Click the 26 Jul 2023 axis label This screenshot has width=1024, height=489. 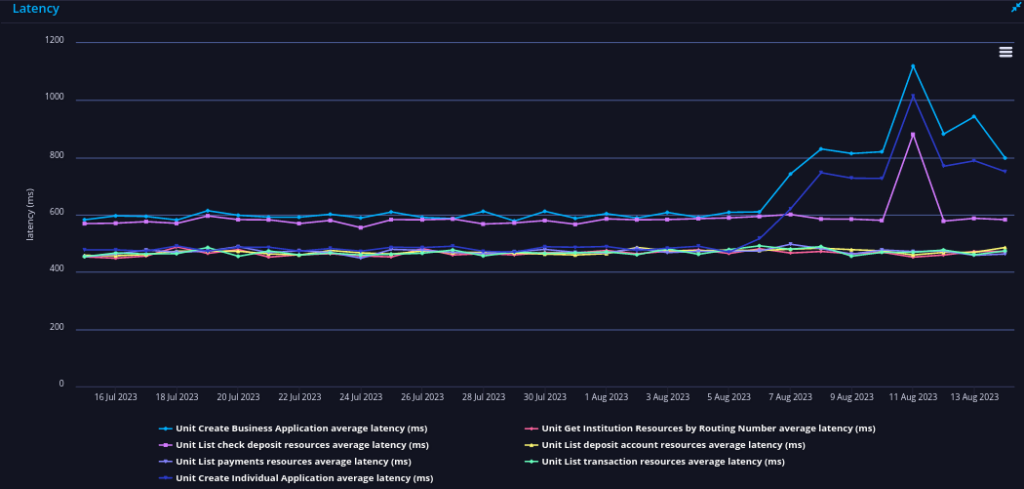click(423, 397)
